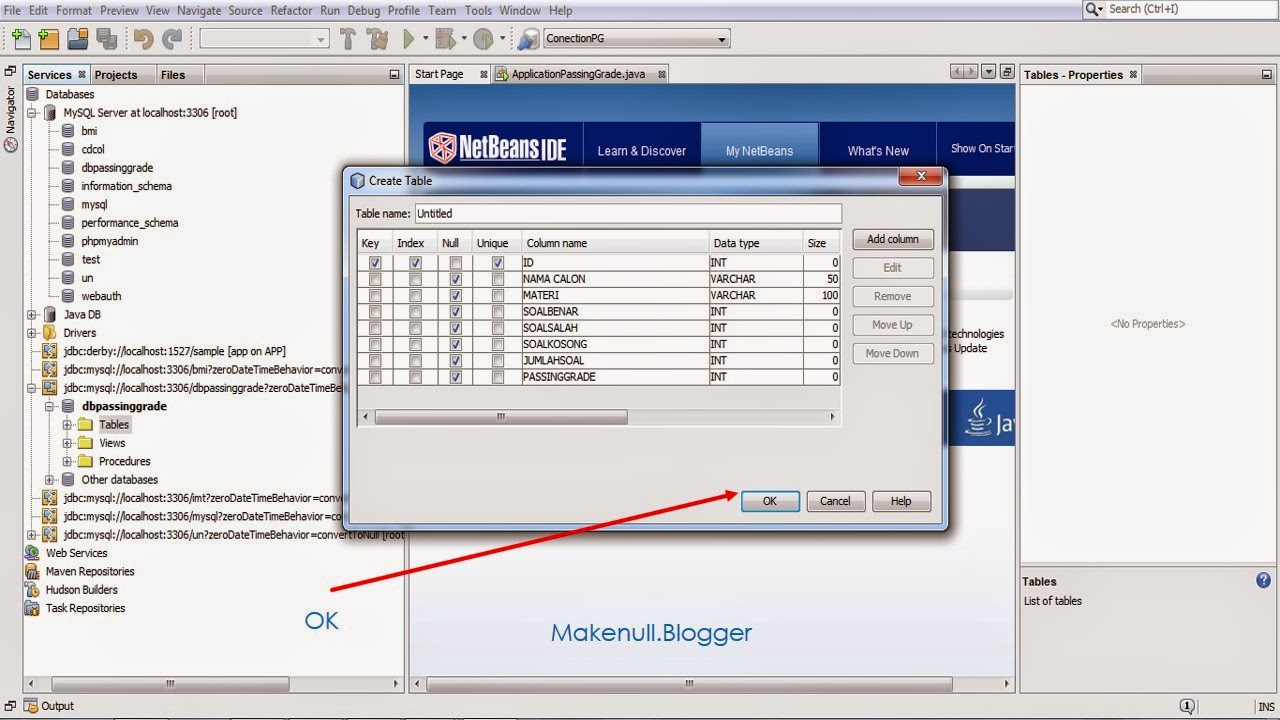
Task: Toggle Null checkbox for NAMA CALON row
Action: 456,279
